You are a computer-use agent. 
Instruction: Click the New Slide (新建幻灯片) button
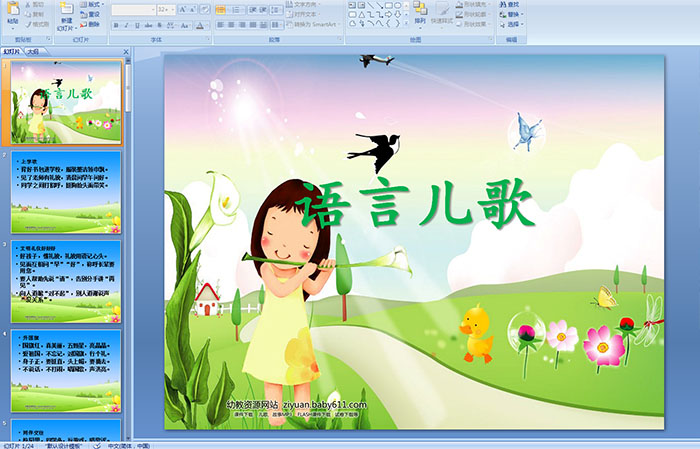click(67, 17)
